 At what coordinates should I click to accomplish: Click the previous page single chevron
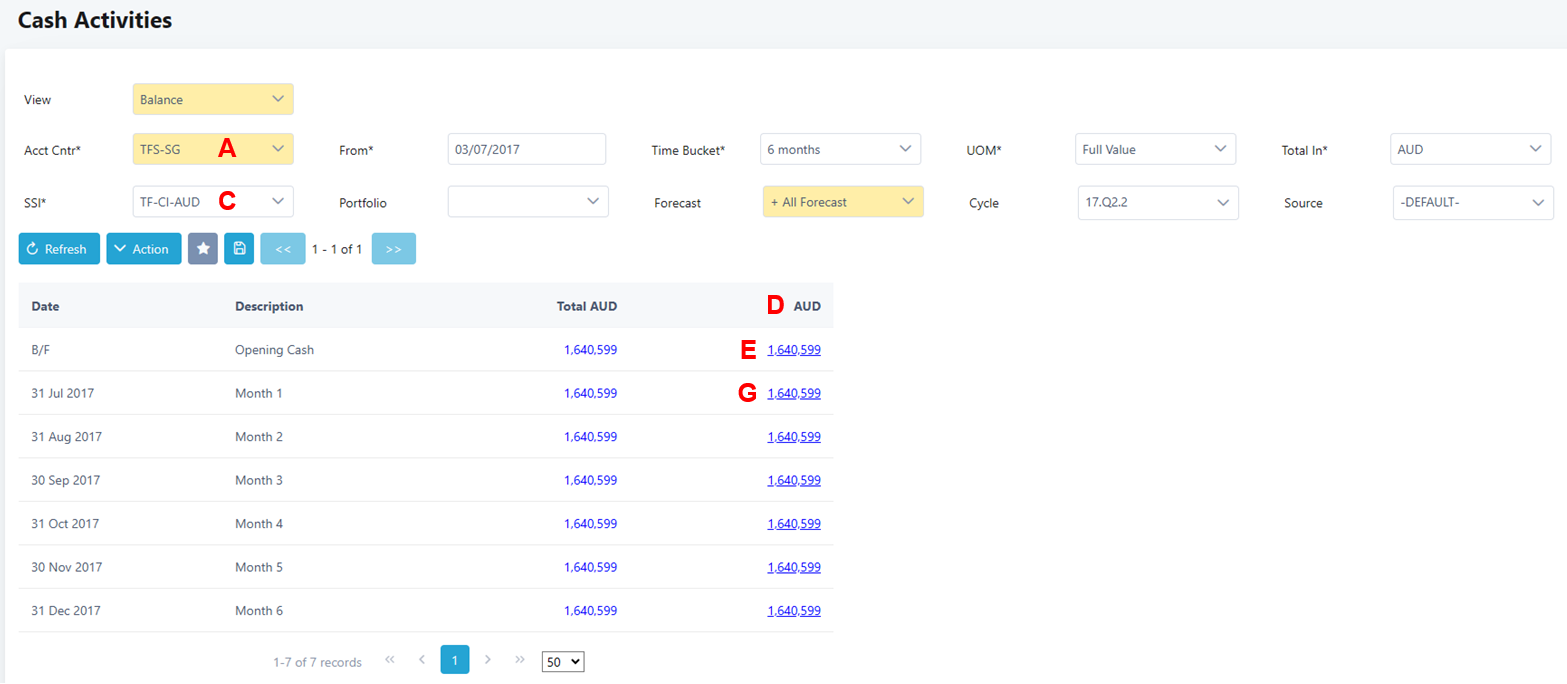point(422,660)
